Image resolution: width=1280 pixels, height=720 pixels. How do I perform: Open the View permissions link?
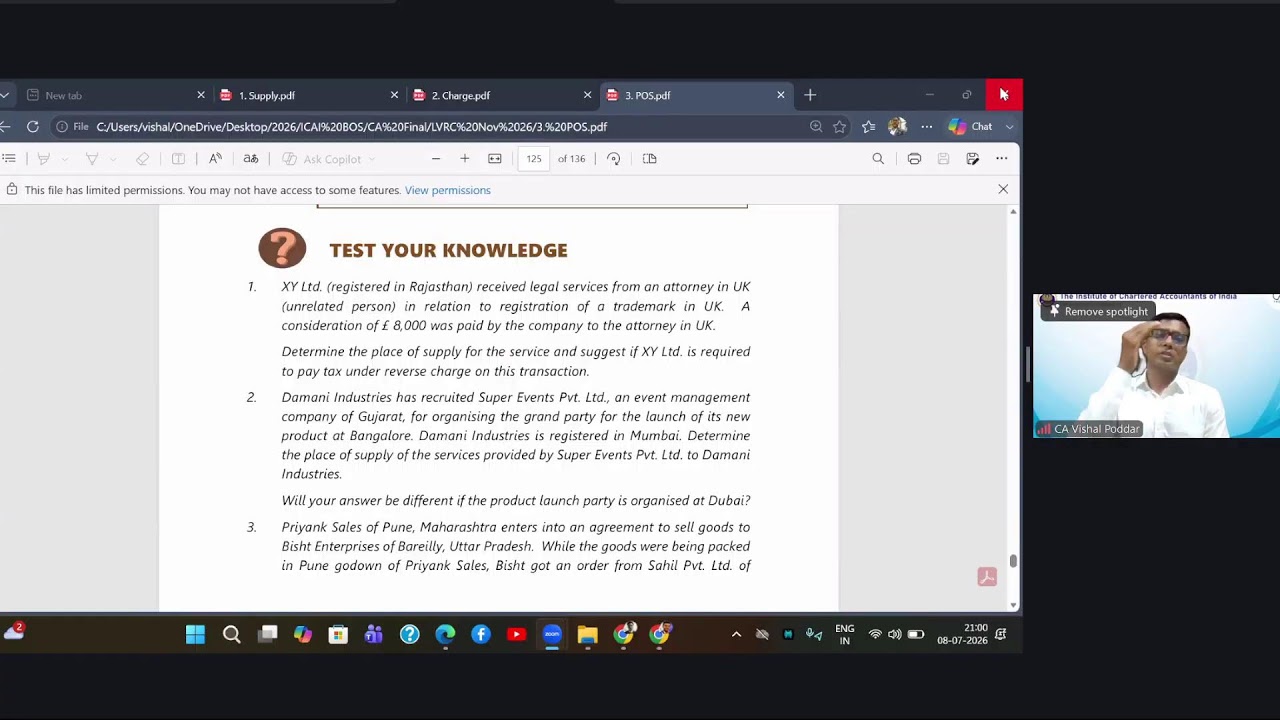447,190
